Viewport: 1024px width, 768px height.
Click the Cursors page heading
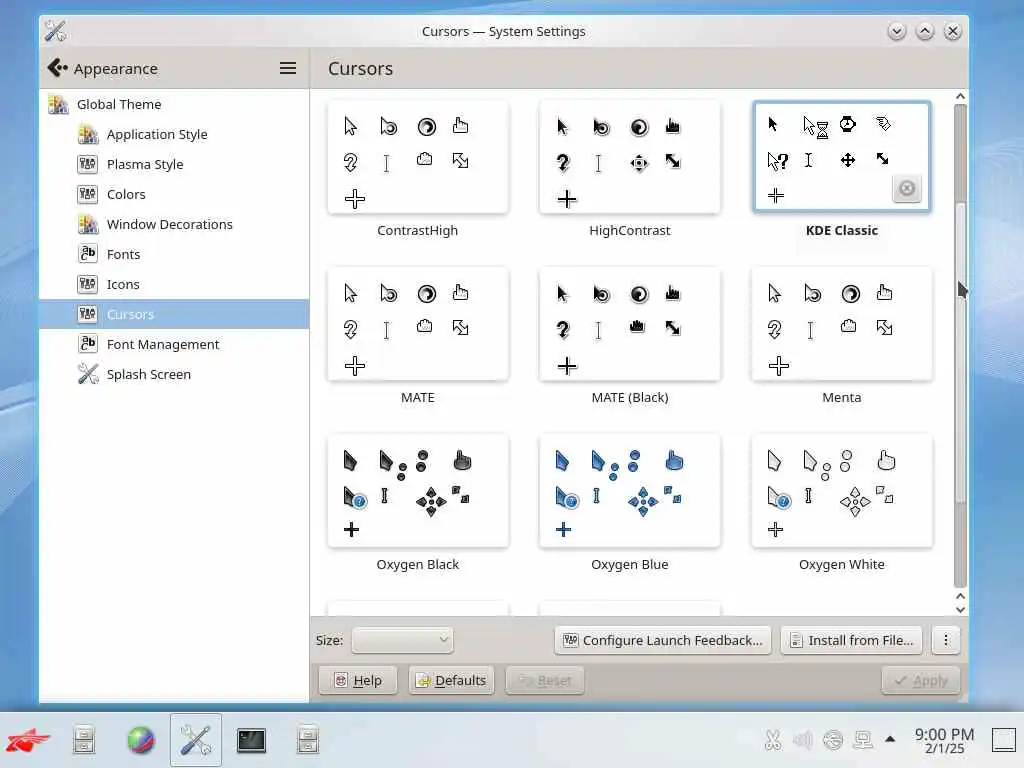[x=360, y=69]
